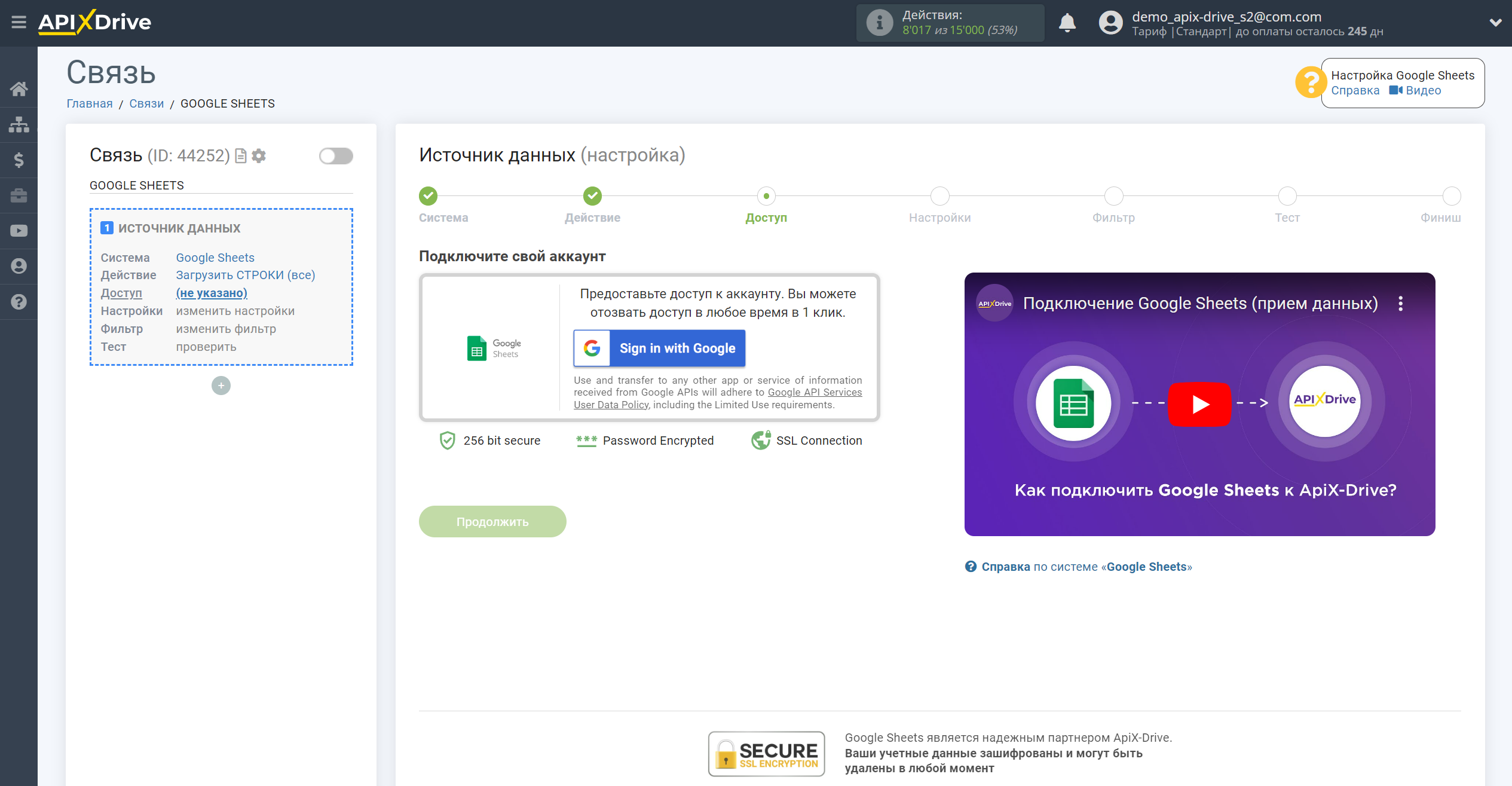Click the Google Sheets icon in video thumbnail
Viewport: 1512px width, 786px height.
pyautogui.click(x=1073, y=403)
